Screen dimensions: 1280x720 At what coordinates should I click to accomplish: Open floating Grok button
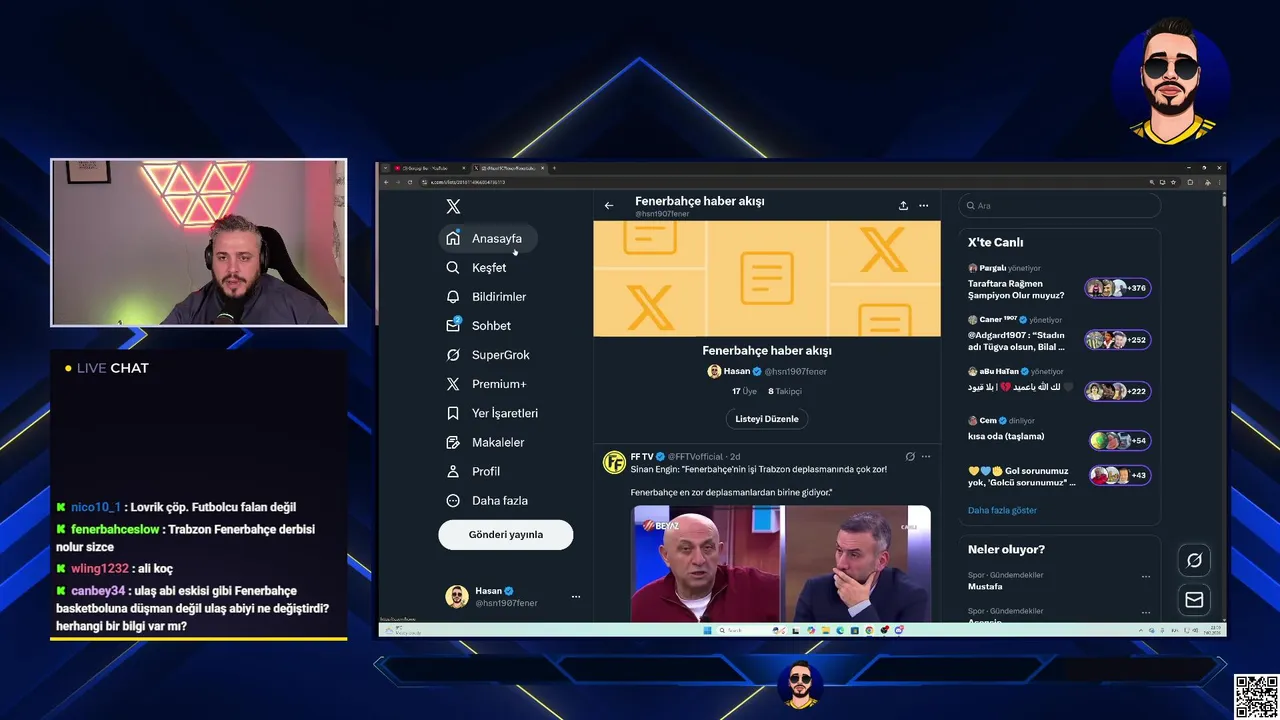[x=1194, y=560]
